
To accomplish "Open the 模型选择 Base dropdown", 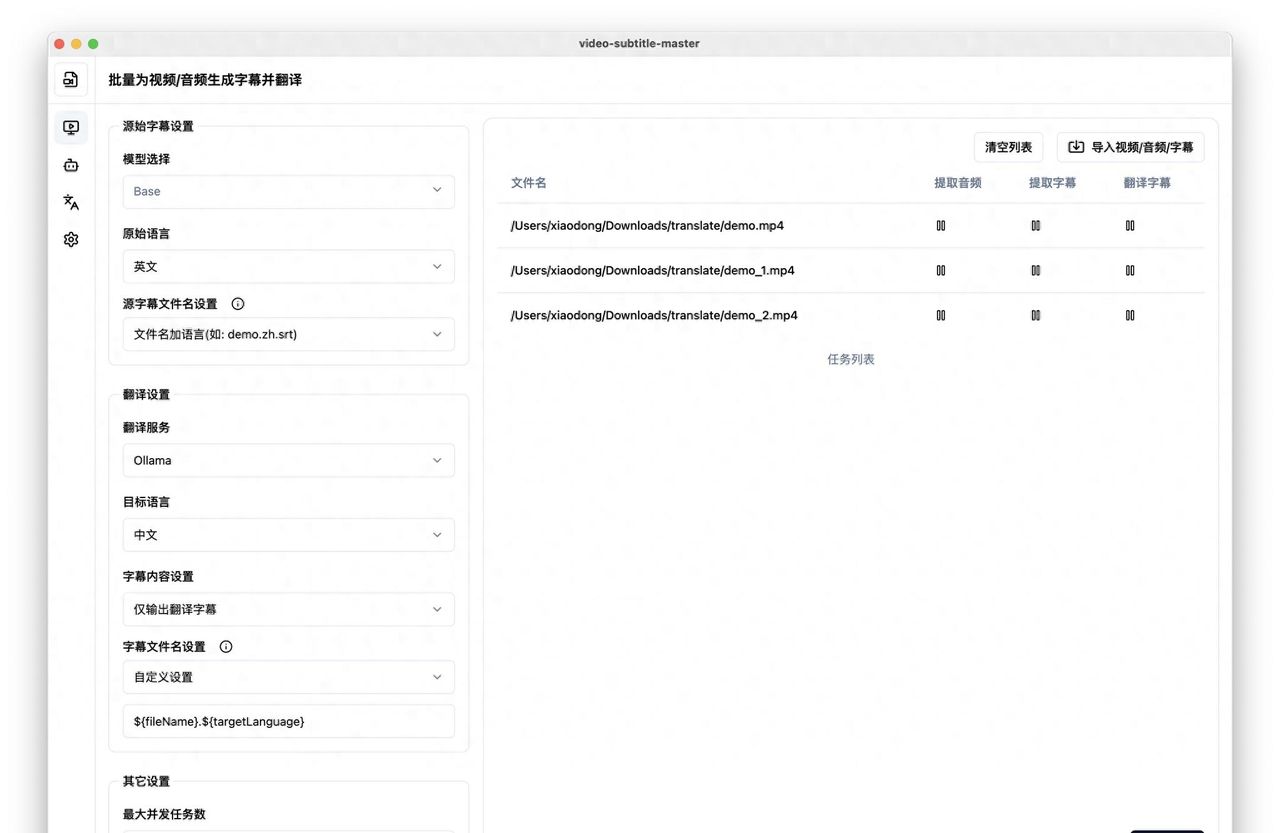I will coord(288,191).
